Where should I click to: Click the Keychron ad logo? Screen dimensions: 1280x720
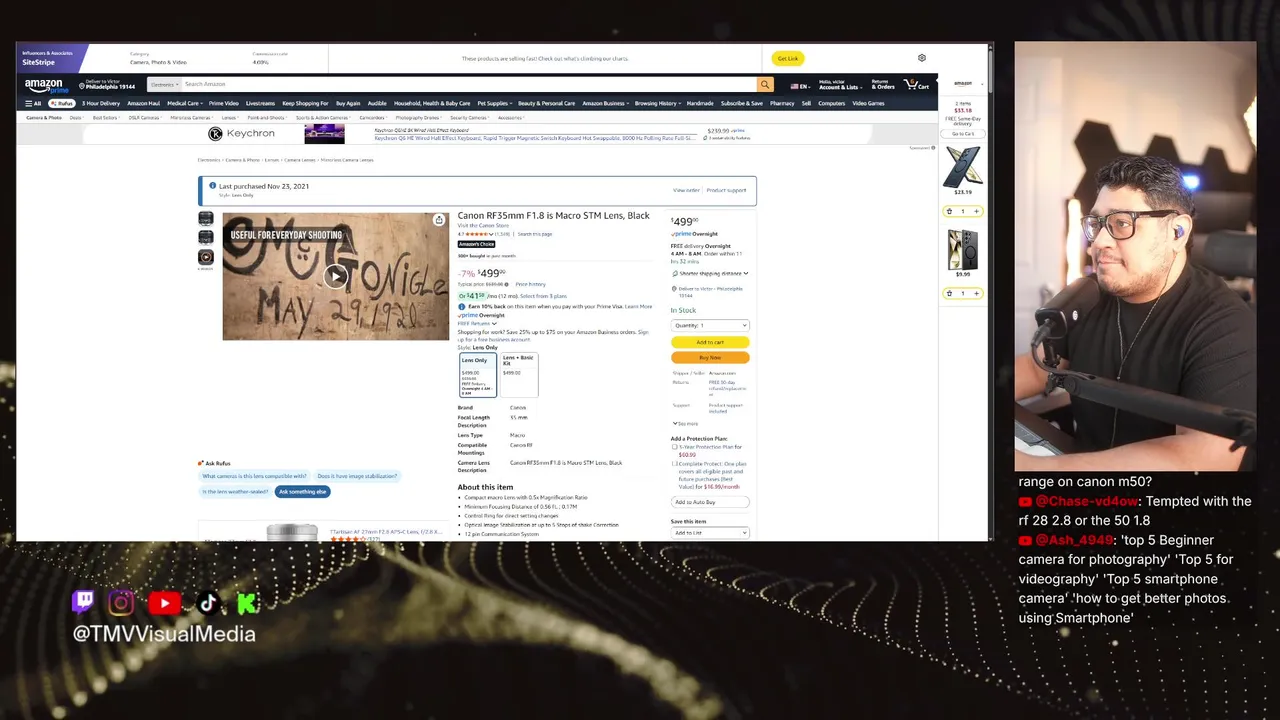point(241,133)
